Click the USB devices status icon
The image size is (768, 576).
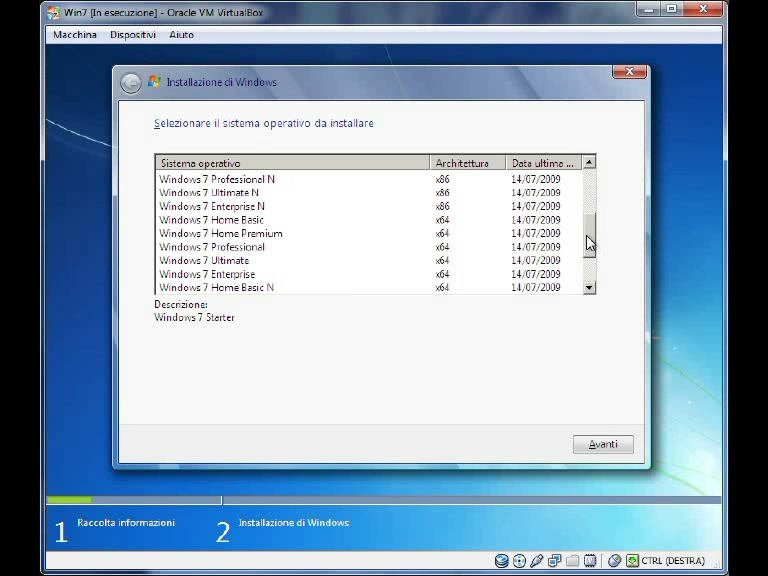tap(536, 560)
